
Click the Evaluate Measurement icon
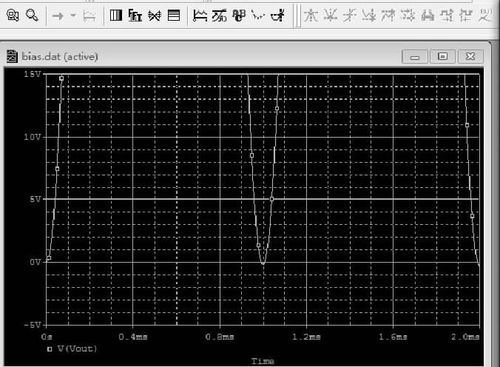(x=219, y=15)
